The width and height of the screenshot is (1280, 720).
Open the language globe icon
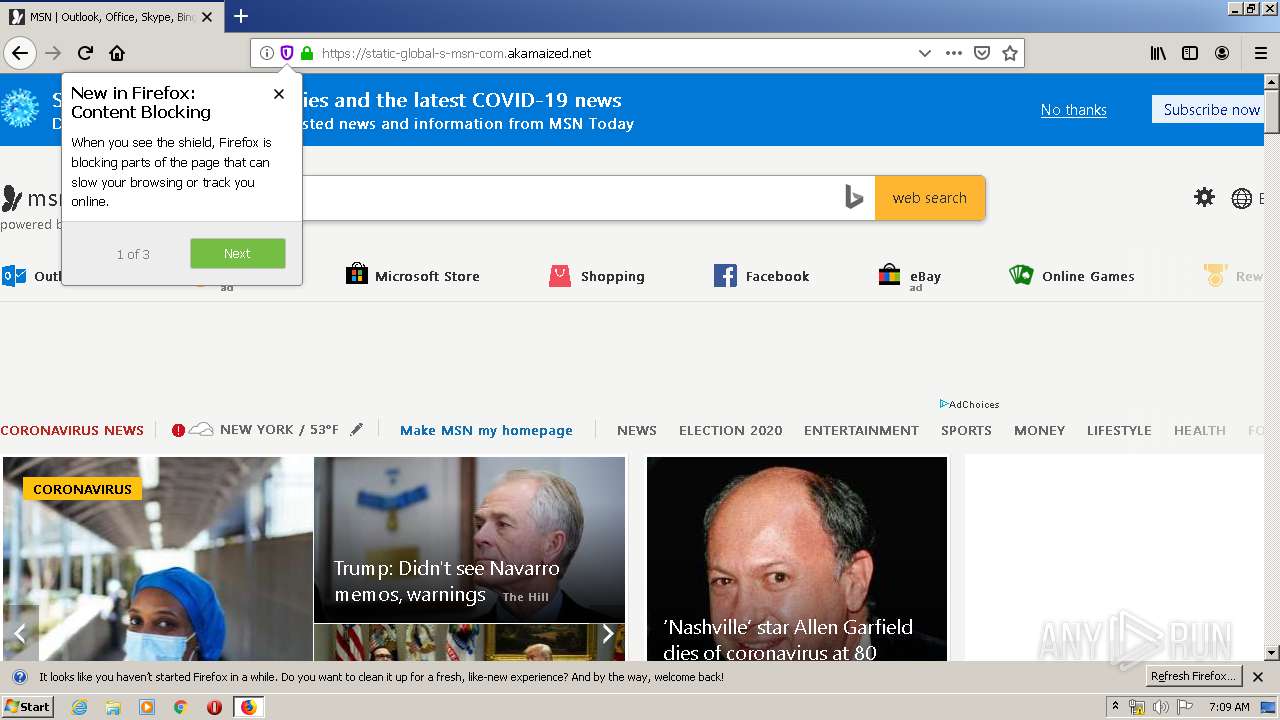click(1242, 198)
